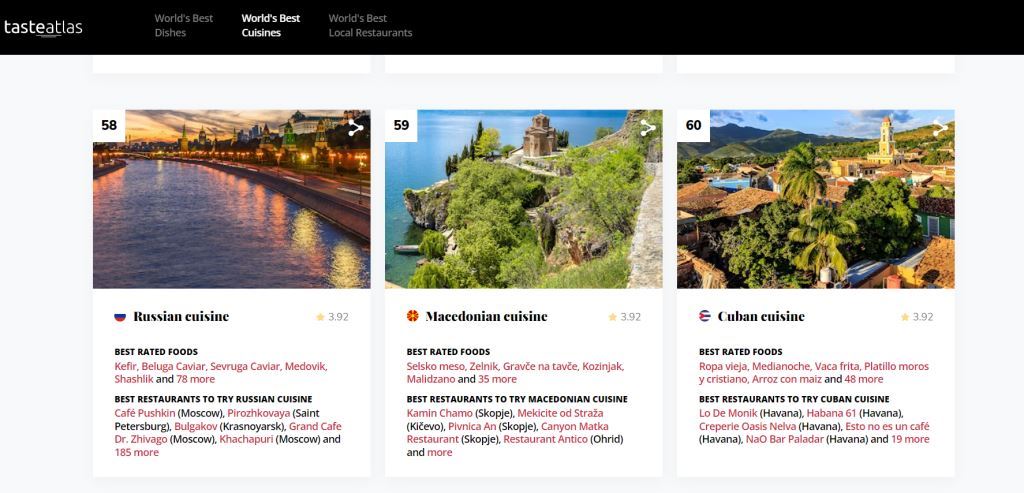Click the Russian flag icon
Screen dimensions: 1024x493
[120, 317]
